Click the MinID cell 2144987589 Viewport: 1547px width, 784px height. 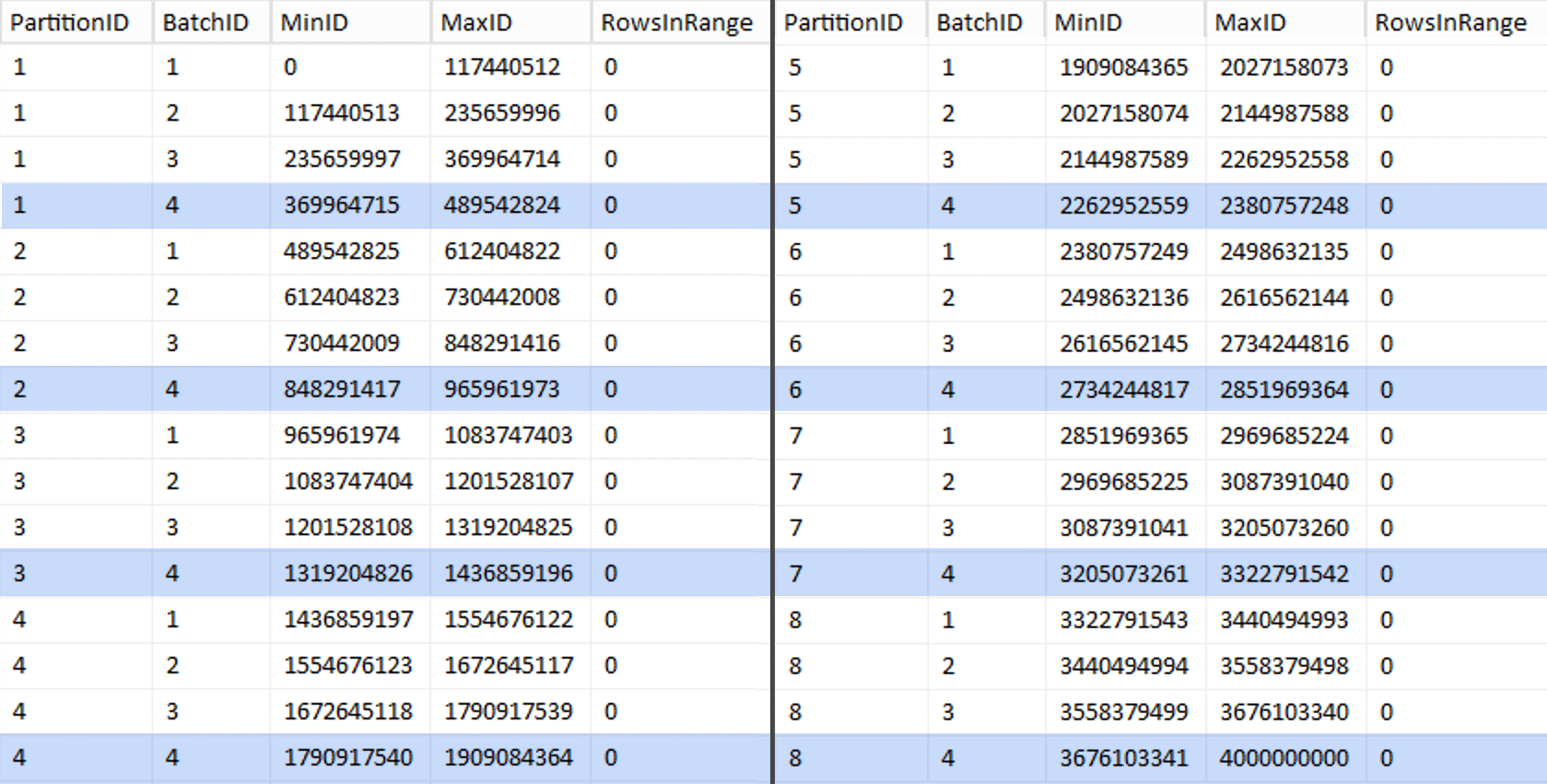pyautogui.click(x=1125, y=159)
